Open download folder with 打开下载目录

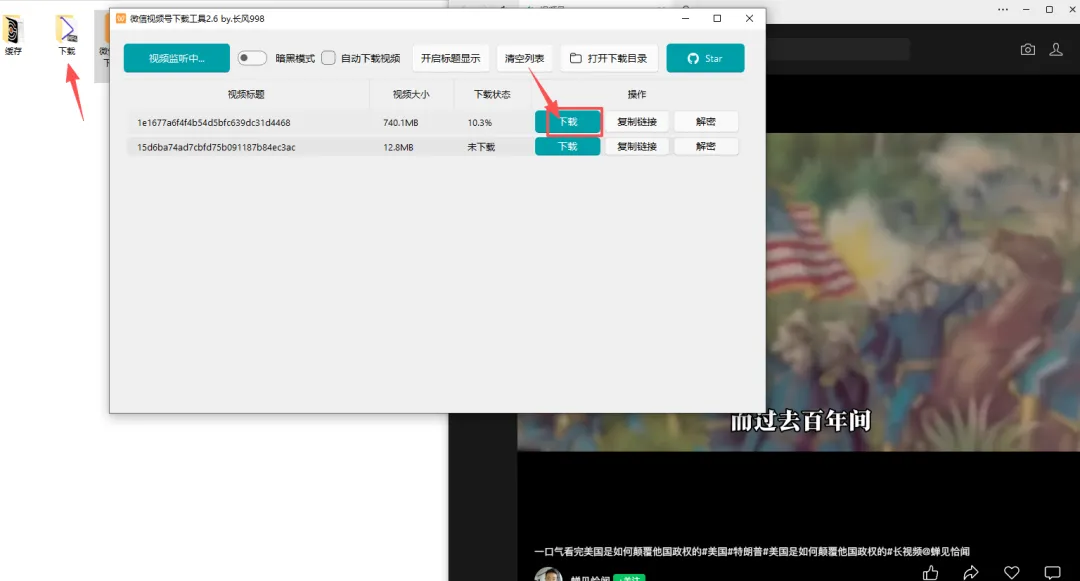point(609,59)
